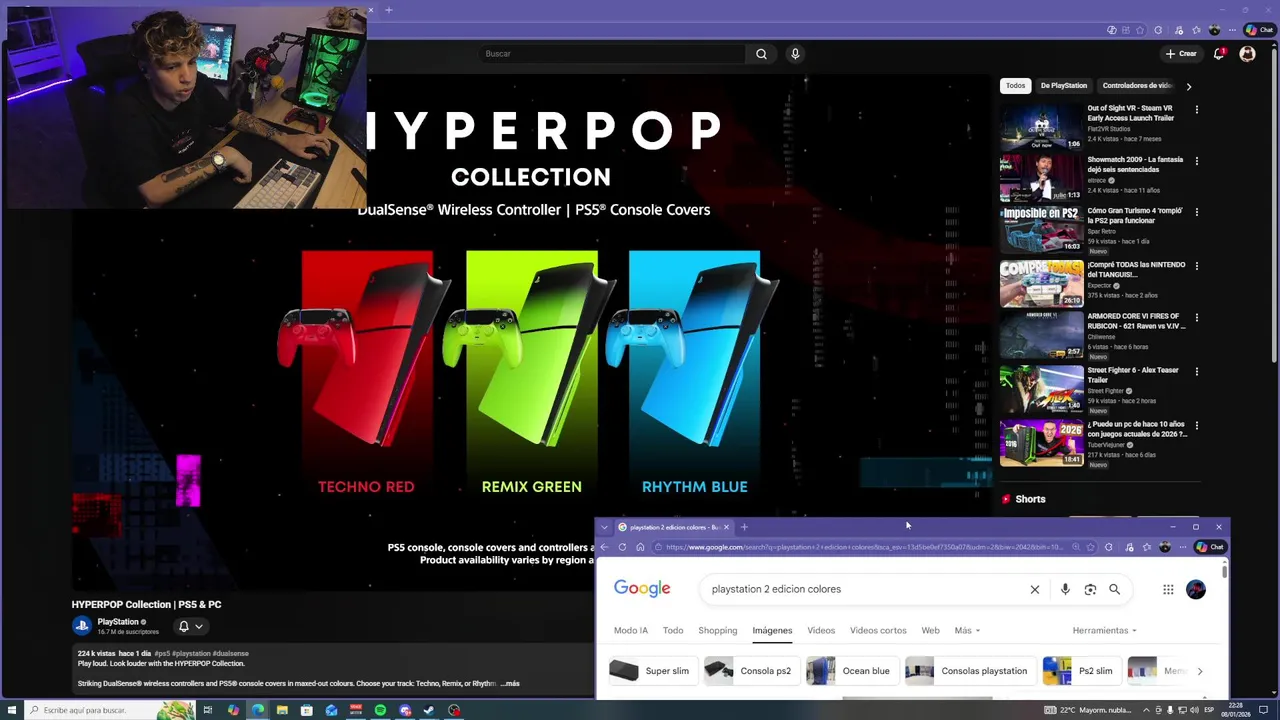Go to home page in Google window
The image size is (1280, 720).
click(x=640, y=547)
